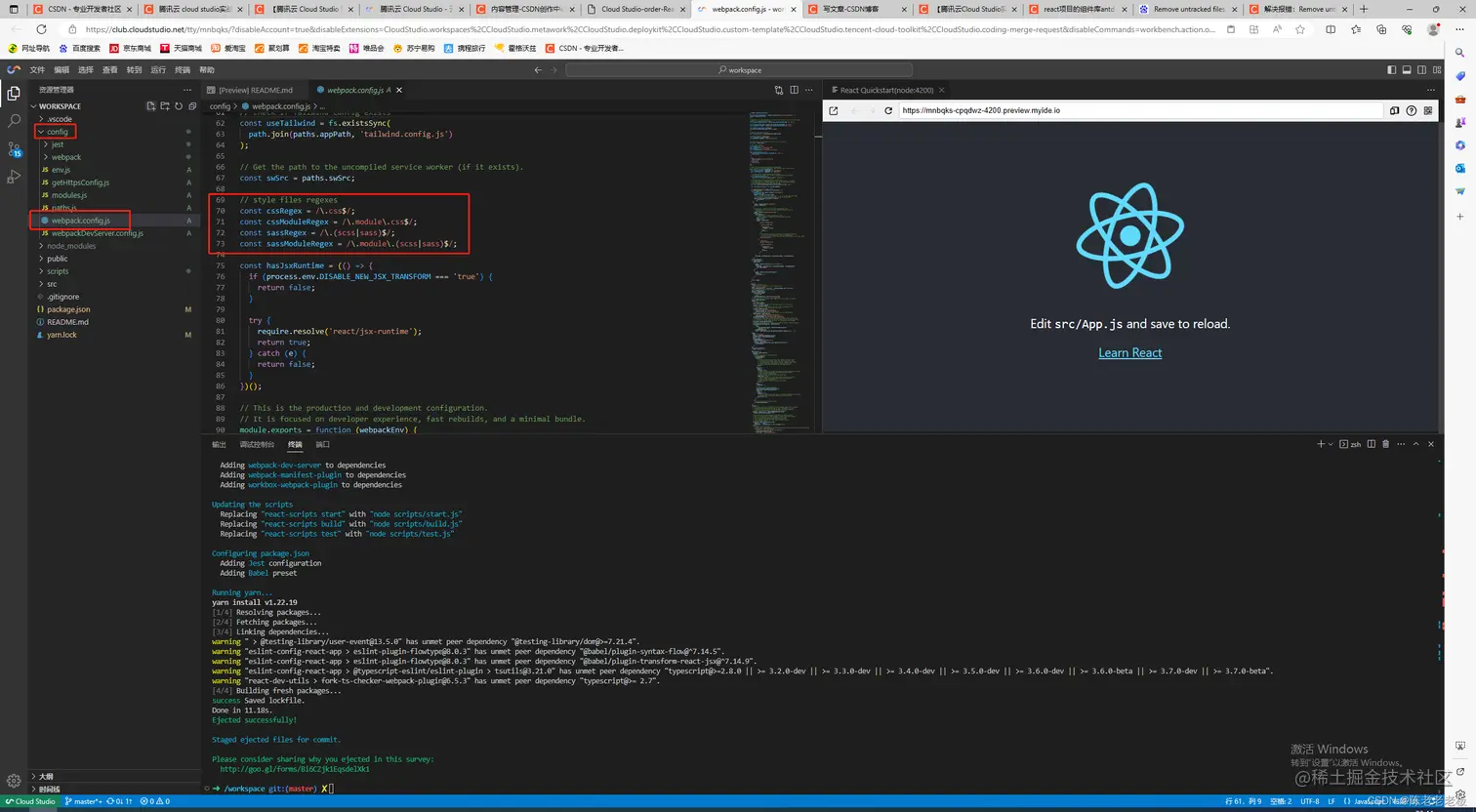The image size is (1476, 812).
Task: Open the Run and Debug view
Action: (x=14, y=177)
